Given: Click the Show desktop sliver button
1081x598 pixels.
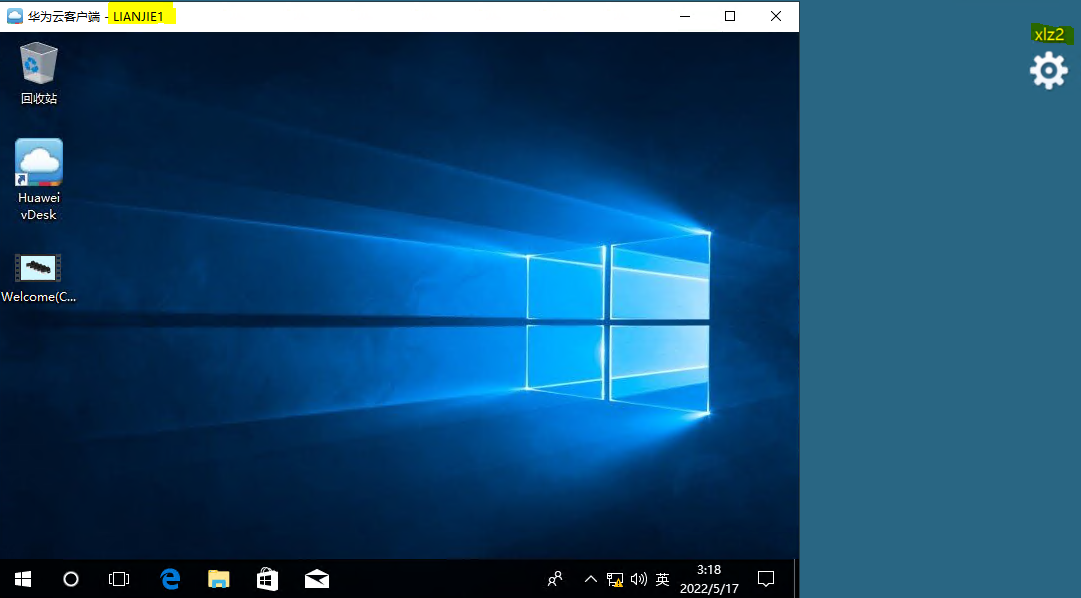Looking at the screenshot, I should [x=796, y=579].
